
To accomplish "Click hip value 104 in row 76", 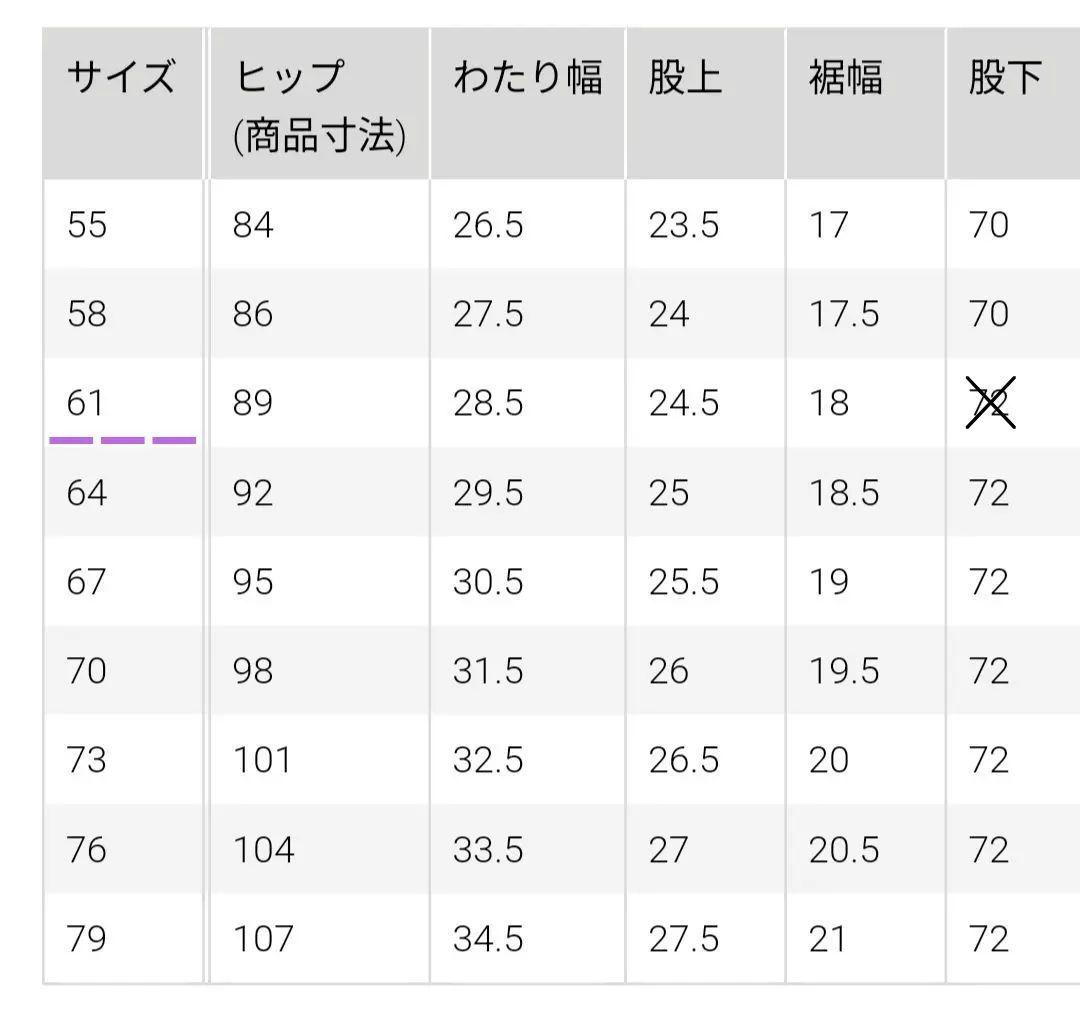I will coord(264,849).
